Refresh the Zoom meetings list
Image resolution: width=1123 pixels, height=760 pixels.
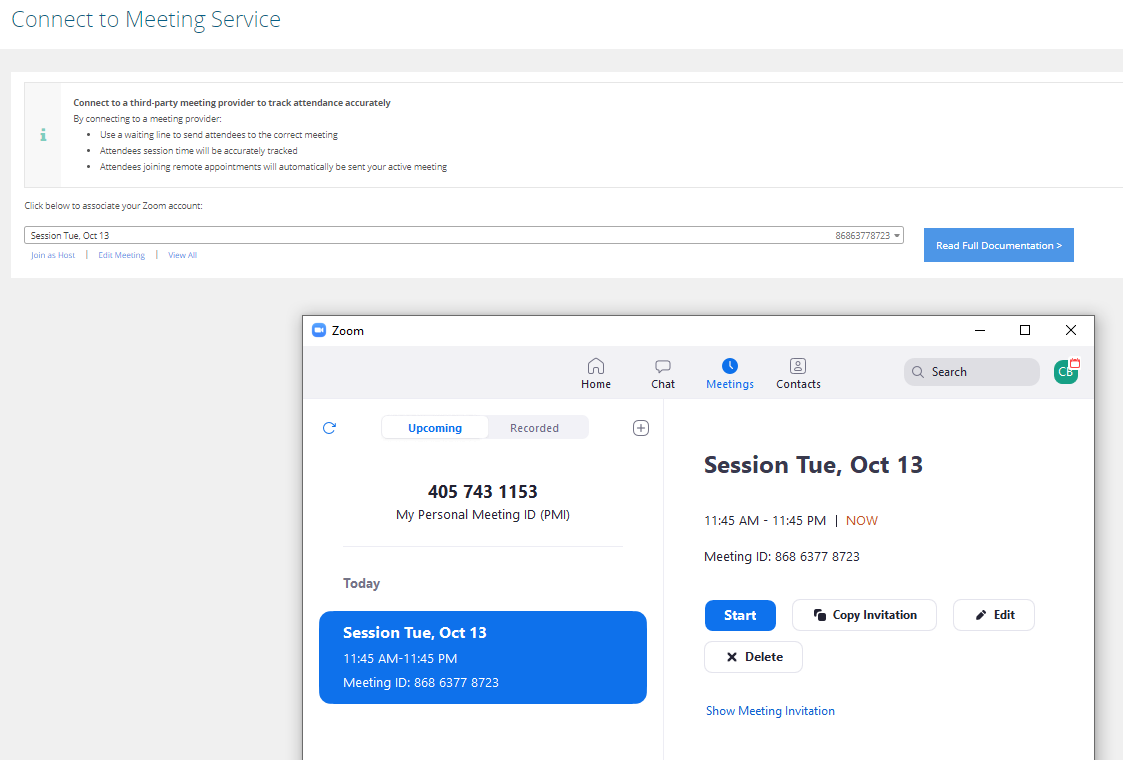(x=329, y=428)
